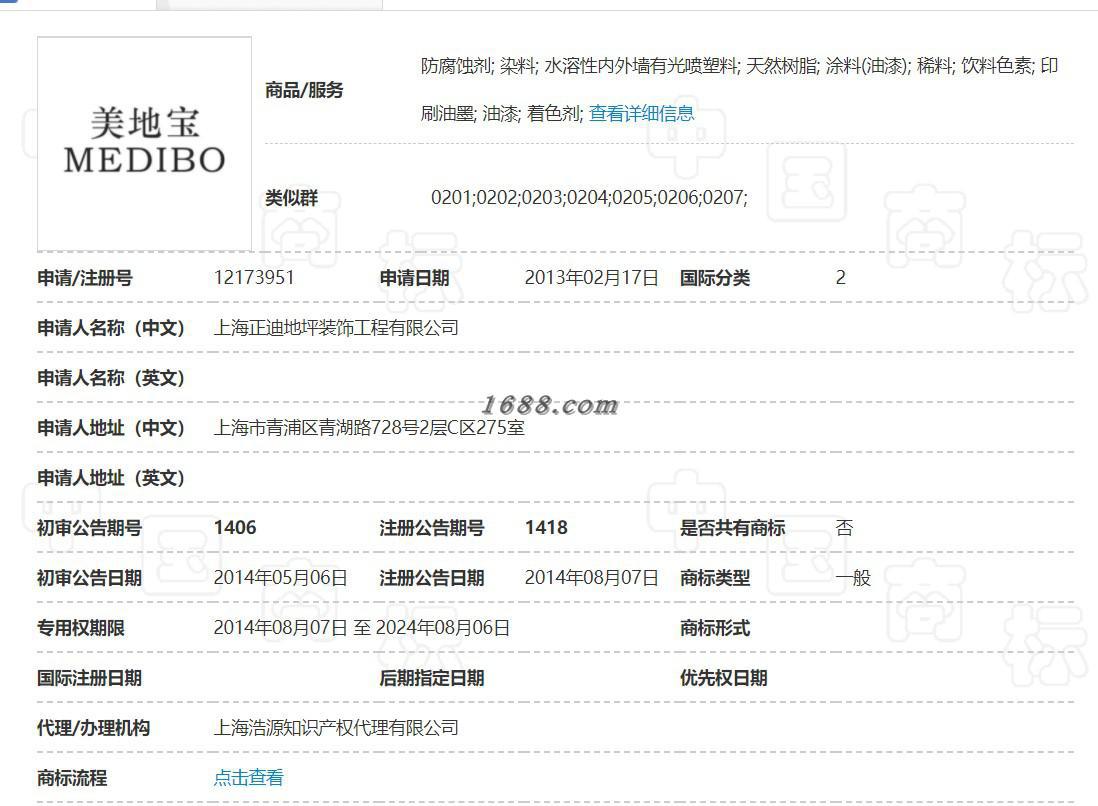Viewport: 1098px width, 806px height.
Task: Click the 初审公告期号 label
Action: click(90, 527)
